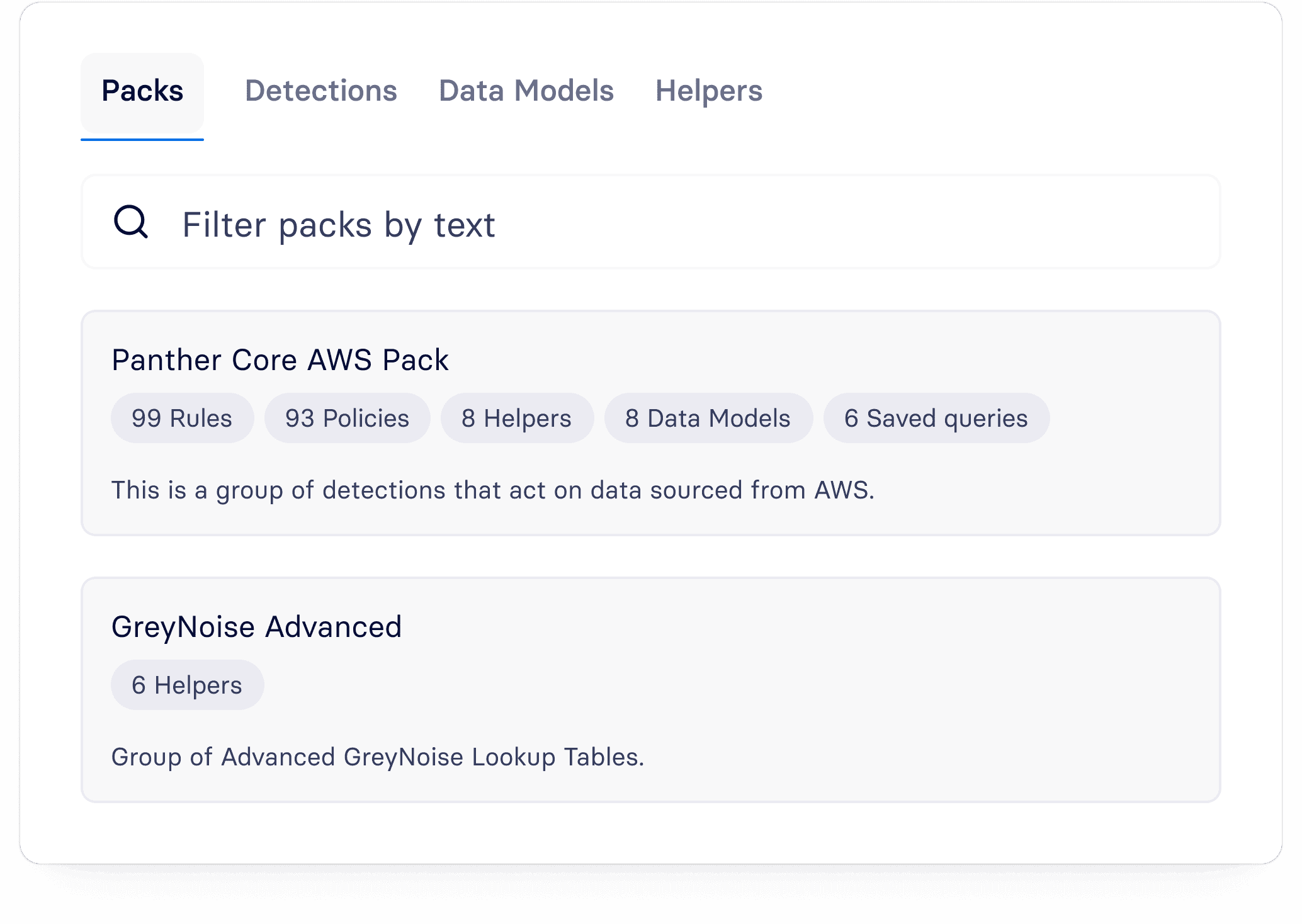Open the Detections tab

pyautogui.click(x=321, y=91)
